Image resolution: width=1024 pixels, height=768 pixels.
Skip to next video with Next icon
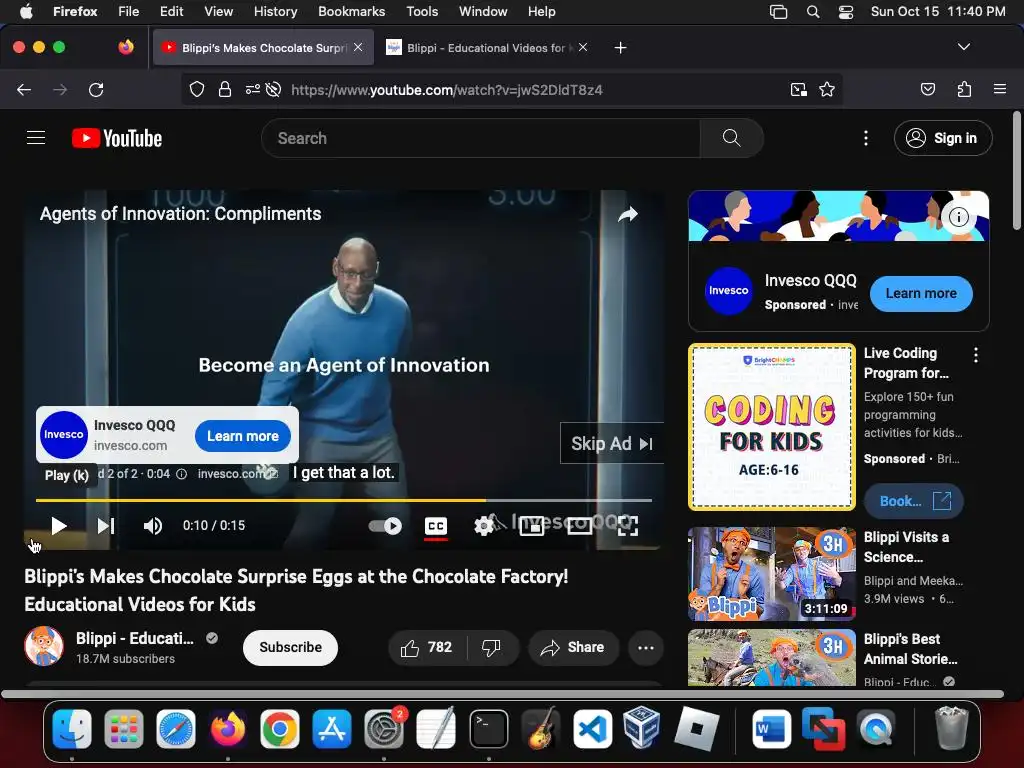pyautogui.click(x=106, y=526)
